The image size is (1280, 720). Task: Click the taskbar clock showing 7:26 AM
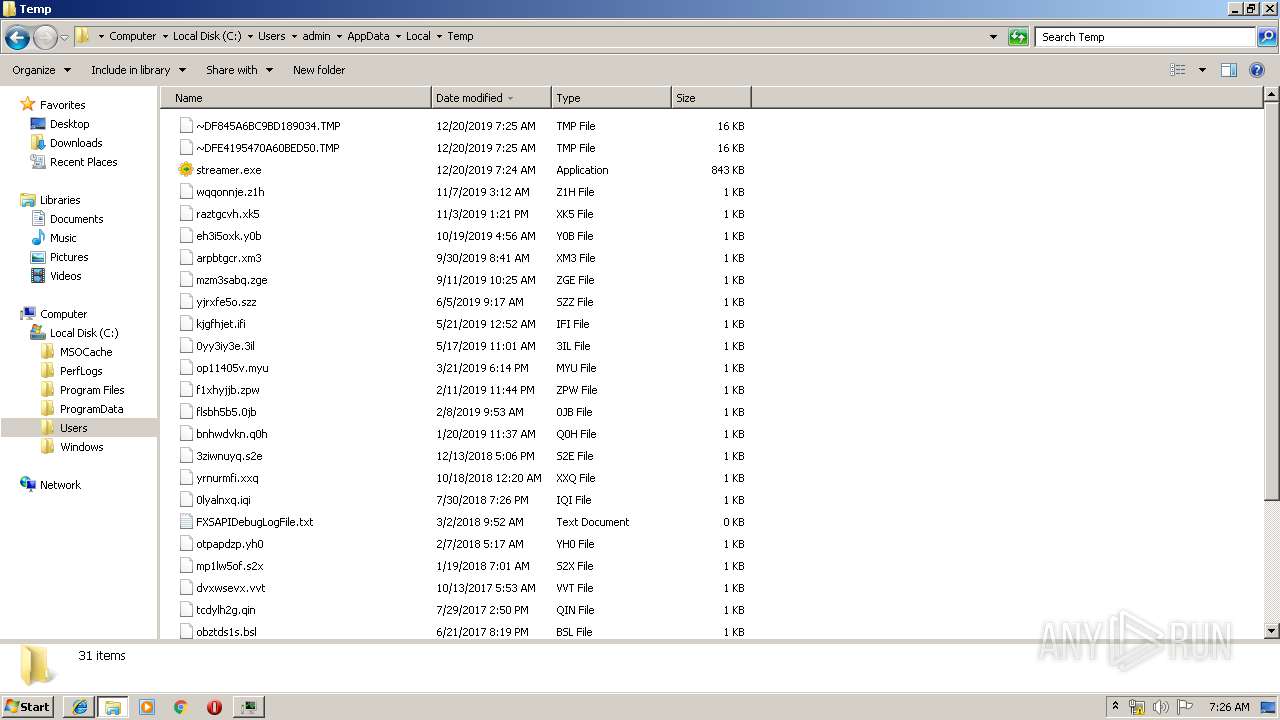[1228, 707]
